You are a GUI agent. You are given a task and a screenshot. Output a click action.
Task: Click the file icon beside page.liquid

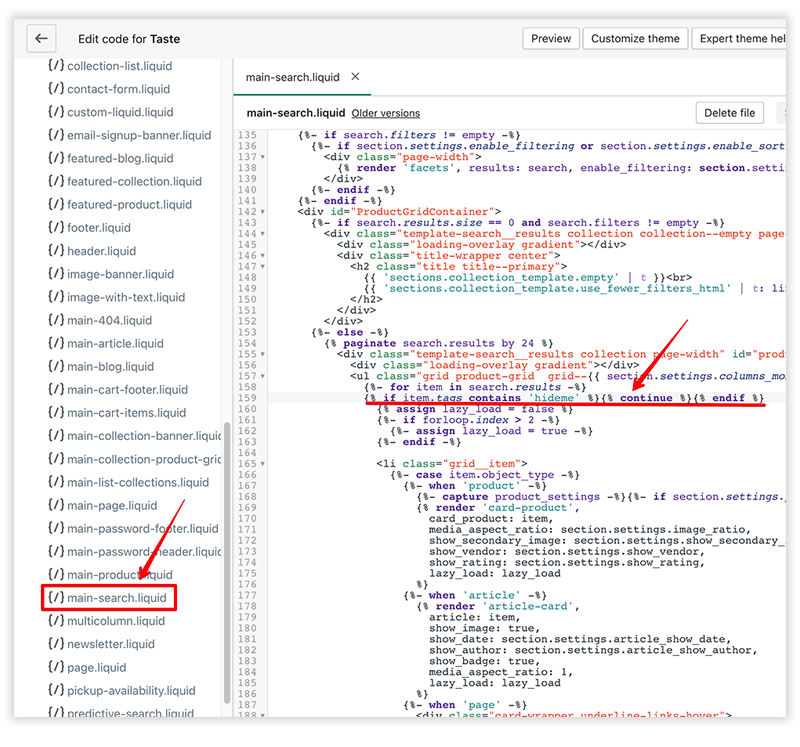tap(56, 667)
